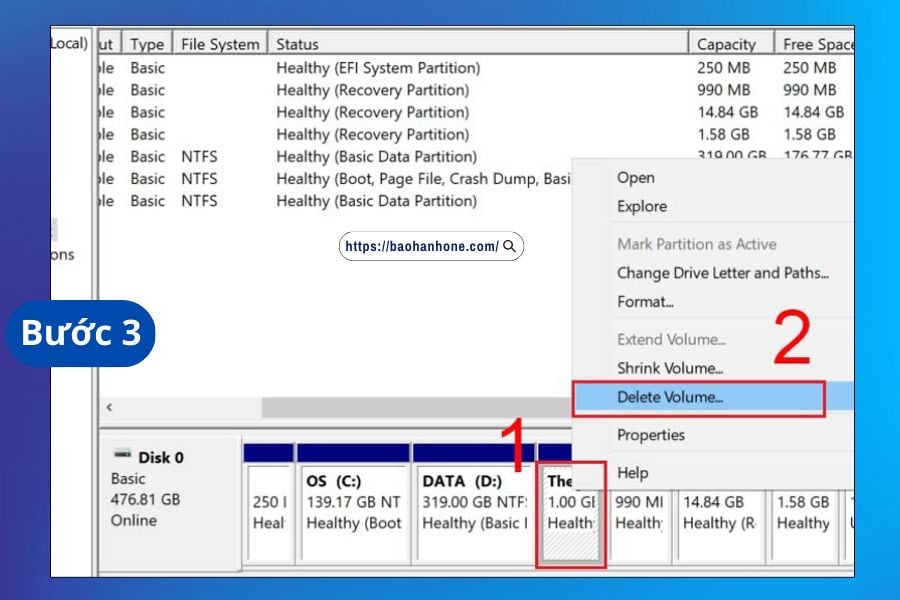Select the 14.84 GB recovery partition block

(720, 510)
